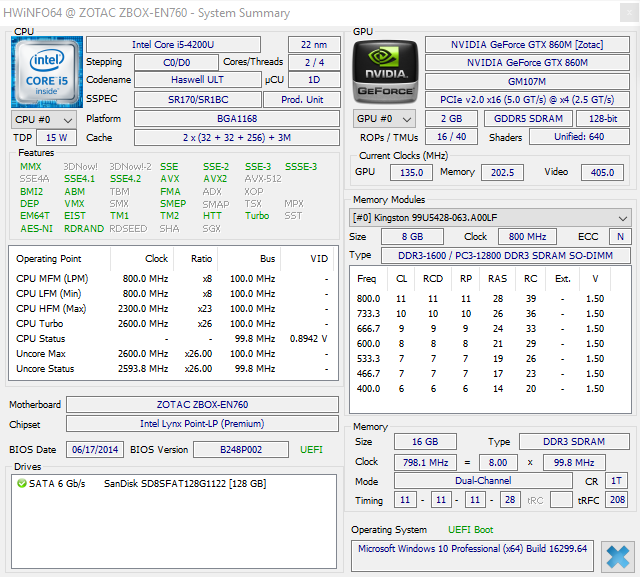
Task: Click the tRFC value 208
Action: [617, 499]
